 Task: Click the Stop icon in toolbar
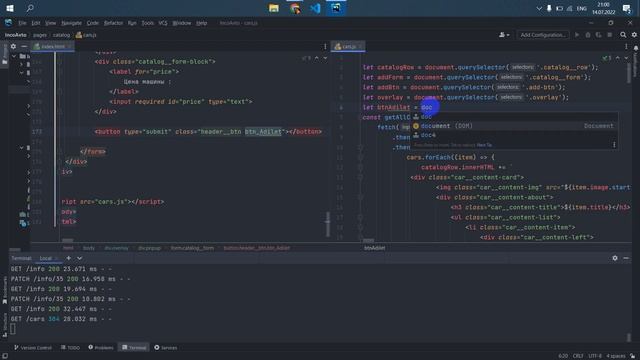tap(609, 35)
